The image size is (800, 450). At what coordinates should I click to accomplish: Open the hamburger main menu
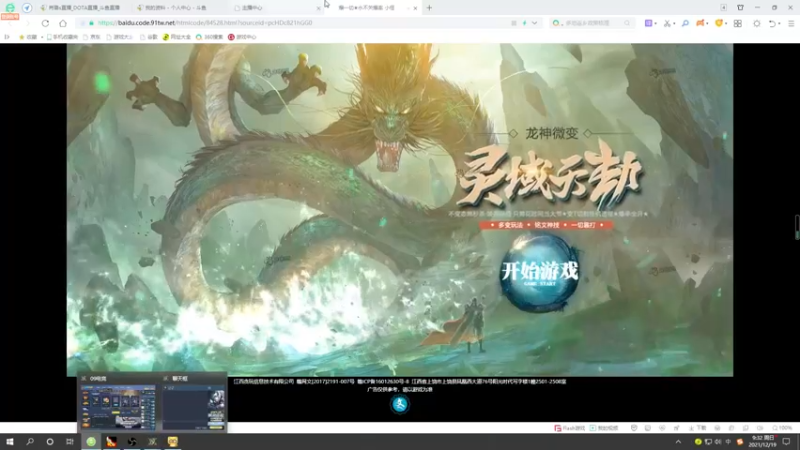tap(791, 23)
